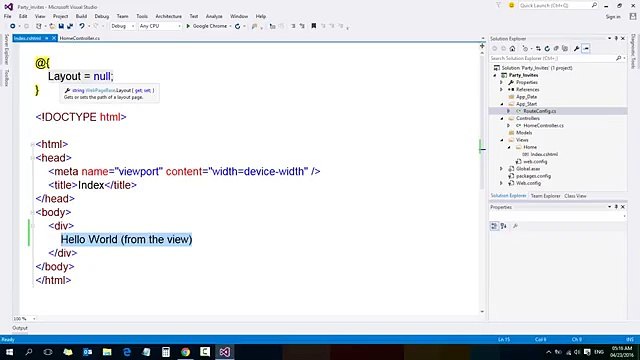
Task: Click the Undo arrow in the toolbar
Action: pos(82,26)
